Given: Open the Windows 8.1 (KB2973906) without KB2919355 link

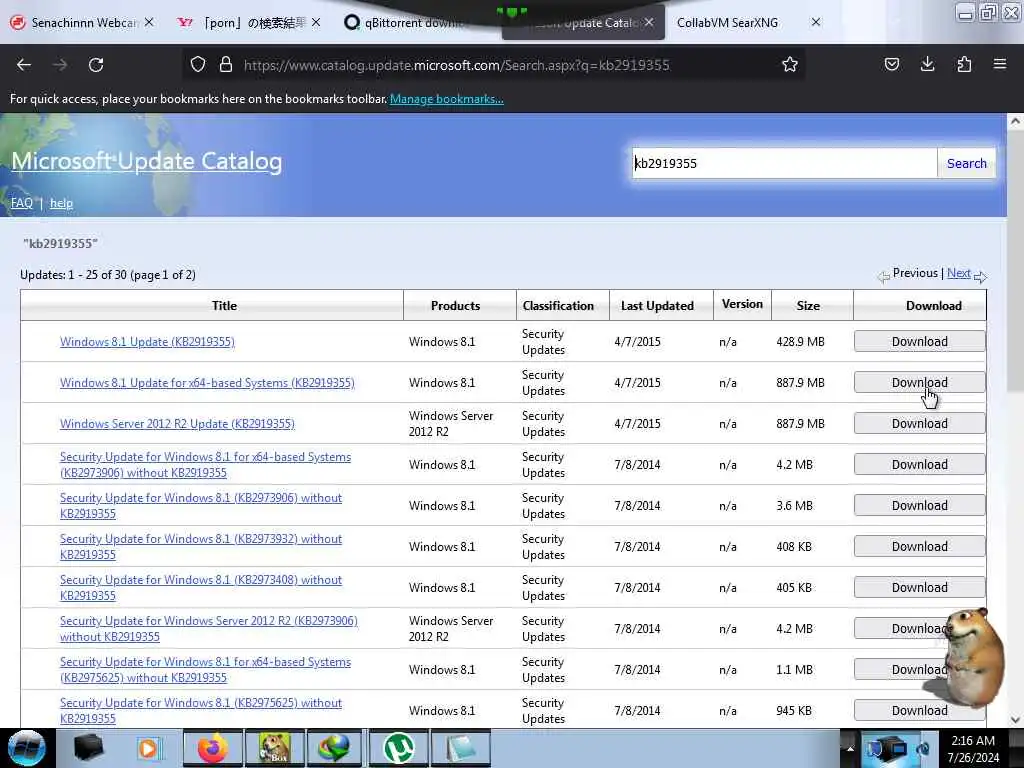Looking at the screenshot, I should pos(200,505).
